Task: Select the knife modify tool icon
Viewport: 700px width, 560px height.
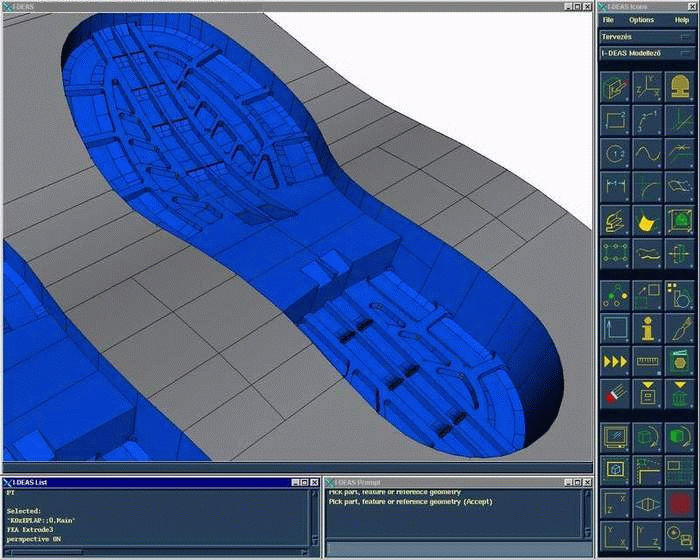Action: [679, 329]
